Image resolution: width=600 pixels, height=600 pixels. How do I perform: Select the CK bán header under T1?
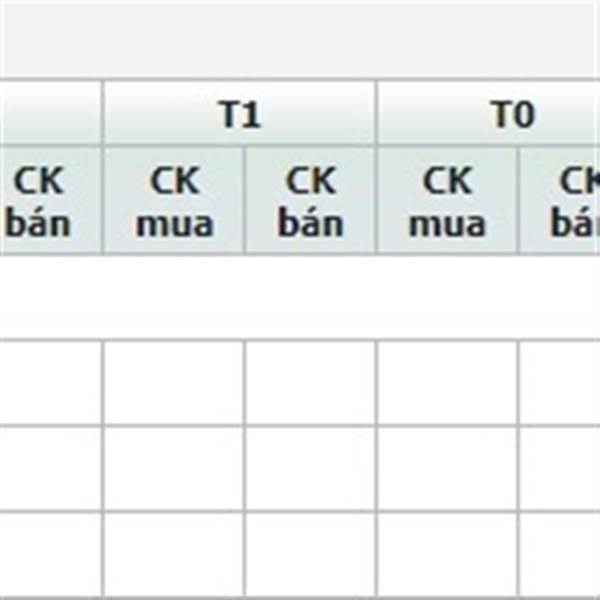[x=310, y=201]
